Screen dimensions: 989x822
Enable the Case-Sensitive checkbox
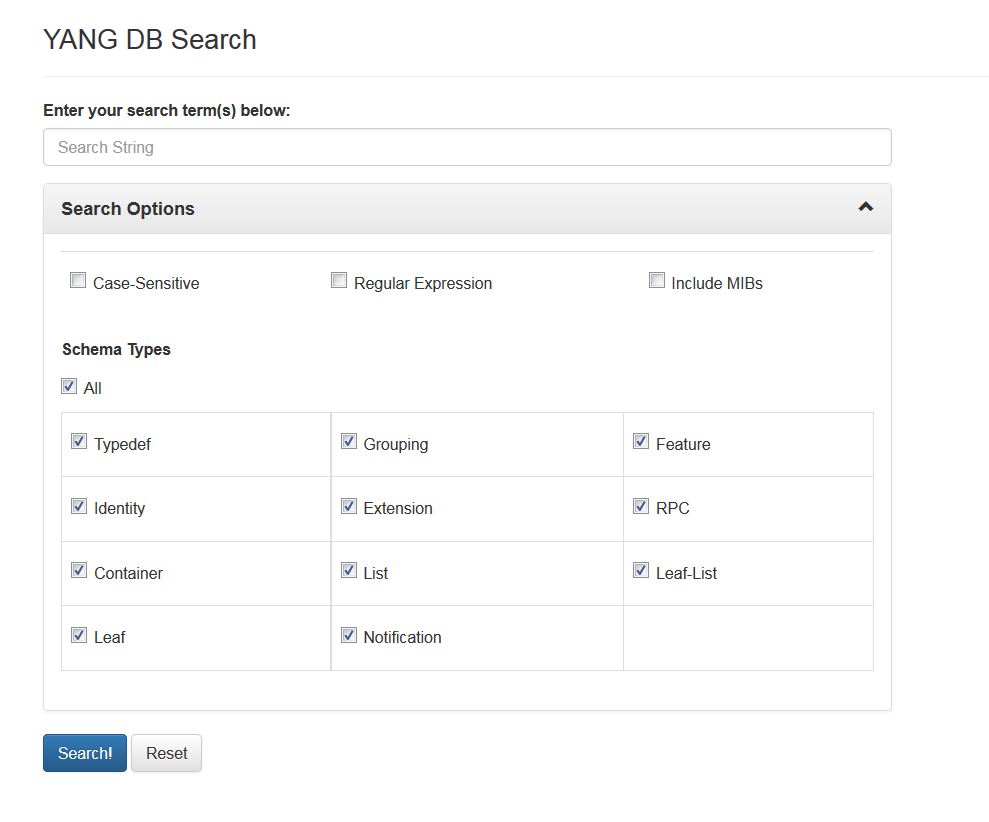click(x=78, y=280)
